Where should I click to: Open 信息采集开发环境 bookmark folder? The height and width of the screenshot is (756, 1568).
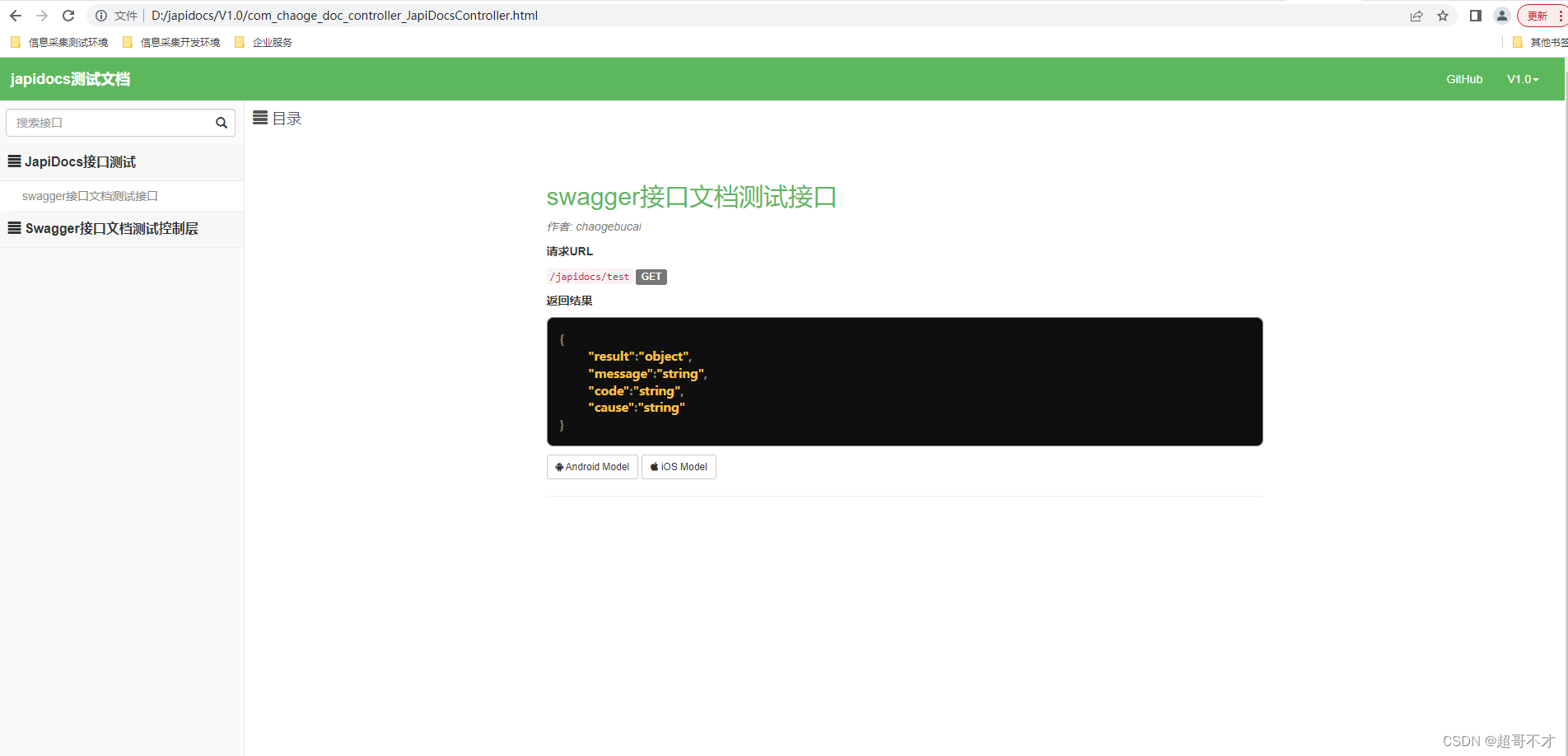(171, 42)
